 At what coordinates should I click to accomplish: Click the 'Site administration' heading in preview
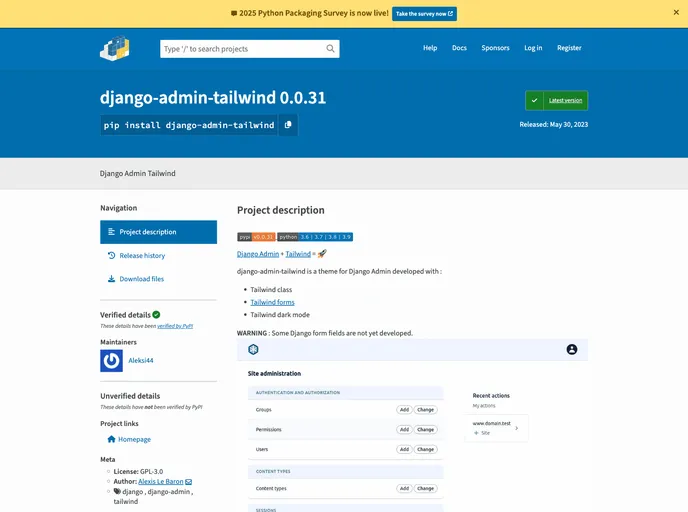tap(274, 374)
